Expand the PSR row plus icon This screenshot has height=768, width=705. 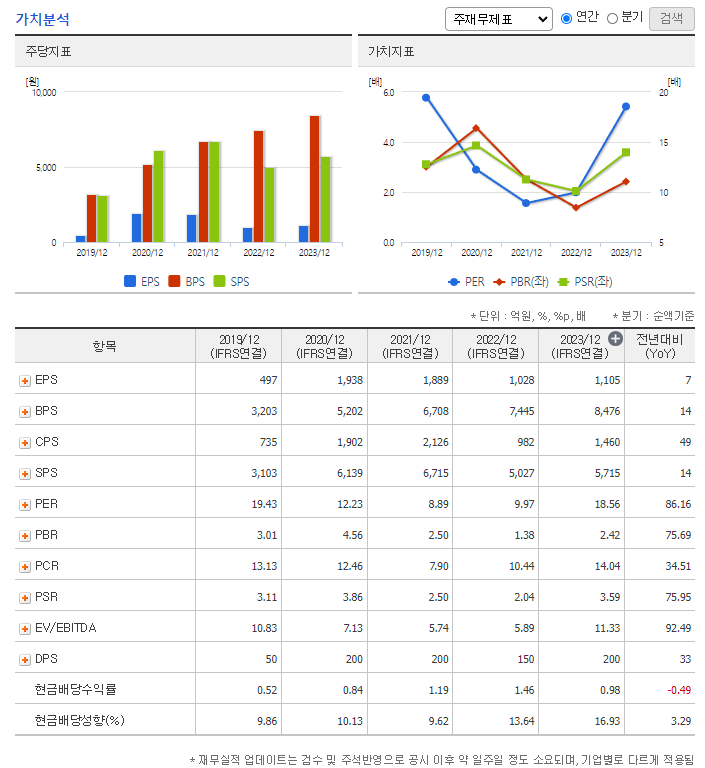click(x=25, y=598)
